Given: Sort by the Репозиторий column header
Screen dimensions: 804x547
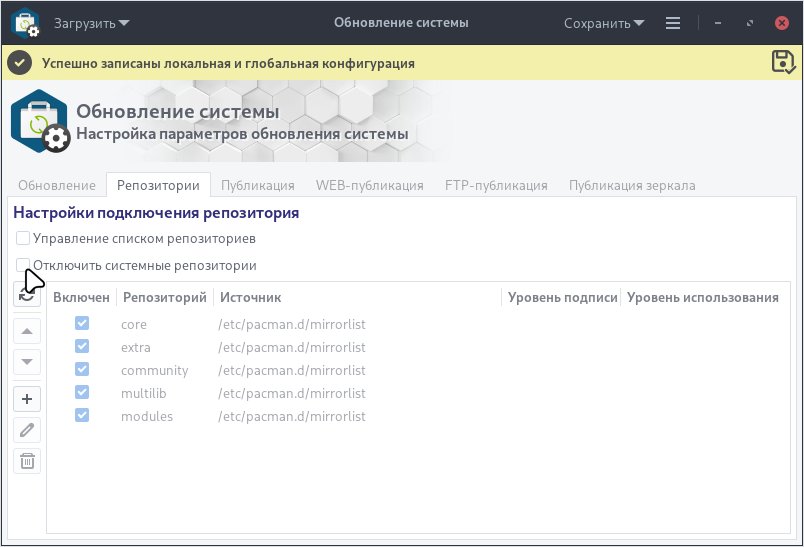Looking at the screenshot, I should tap(165, 297).
